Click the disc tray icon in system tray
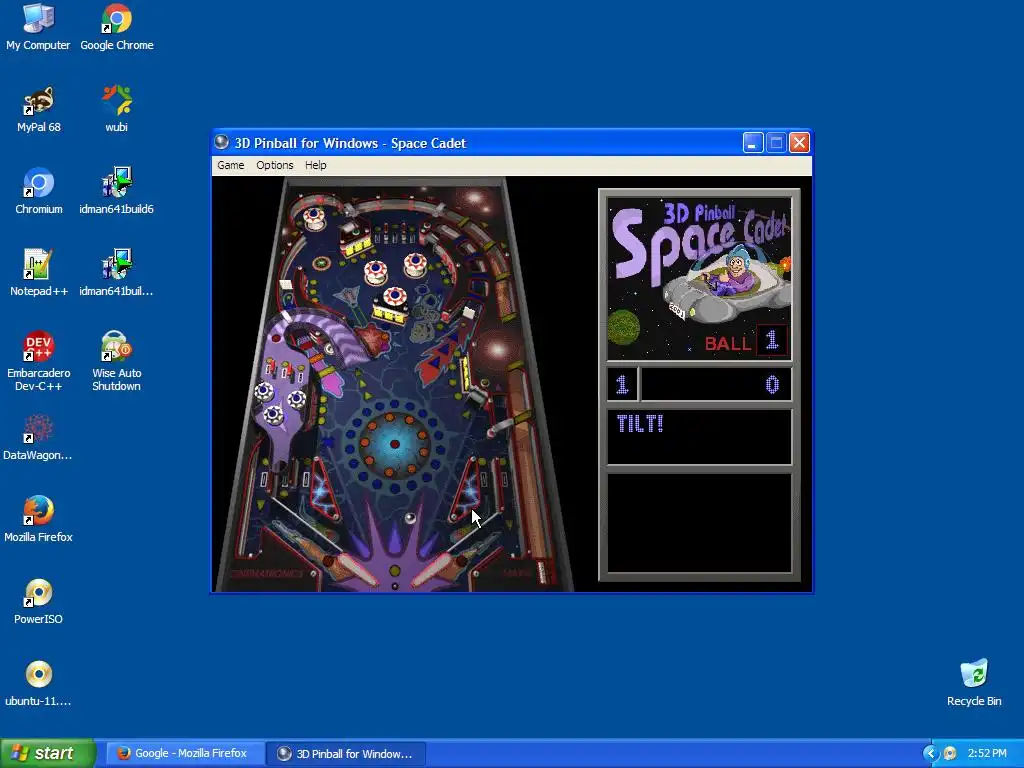This screenshot has width=1024, height=768. coord(950,753)
